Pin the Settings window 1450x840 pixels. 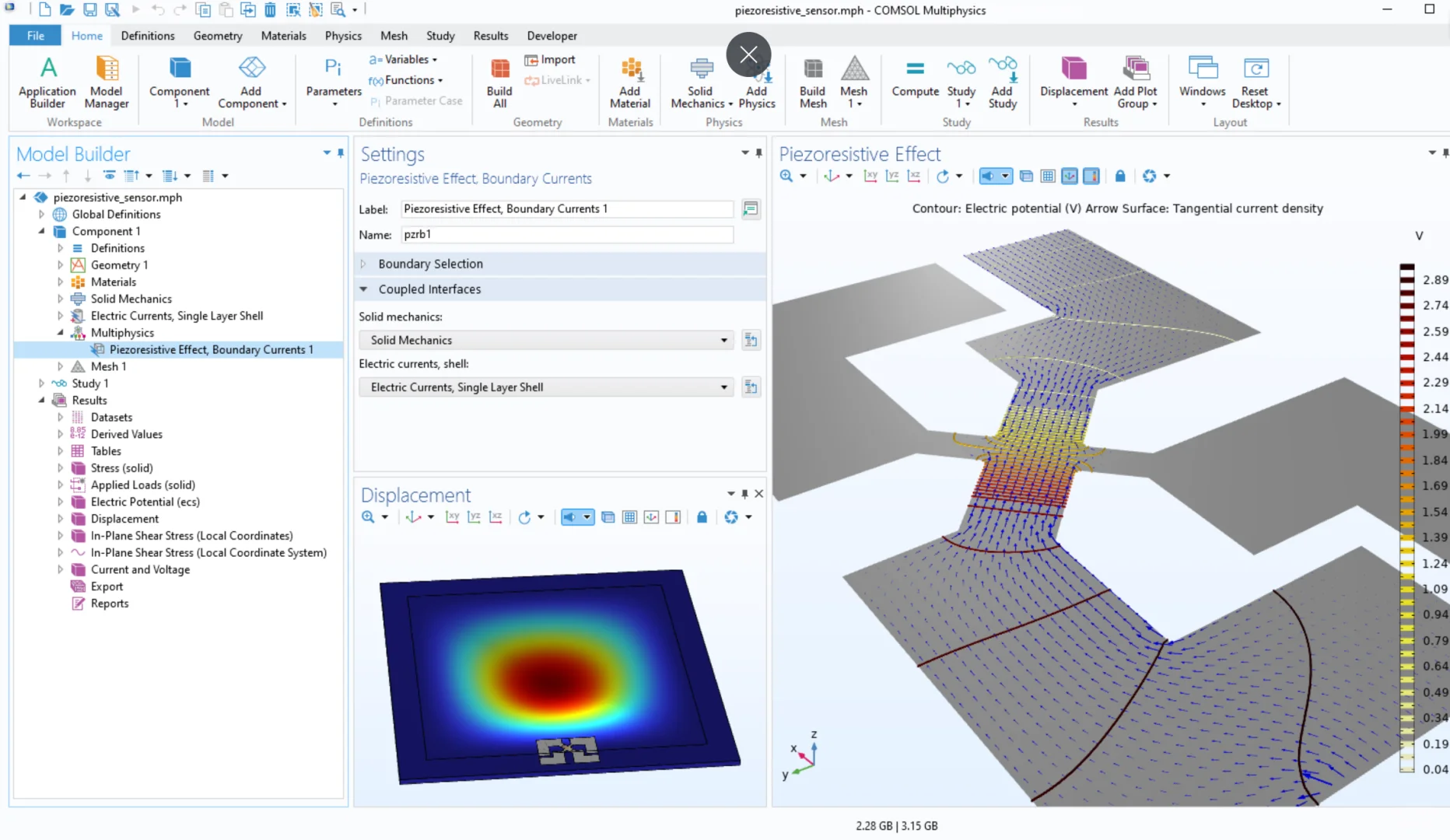tap(758, 153)
